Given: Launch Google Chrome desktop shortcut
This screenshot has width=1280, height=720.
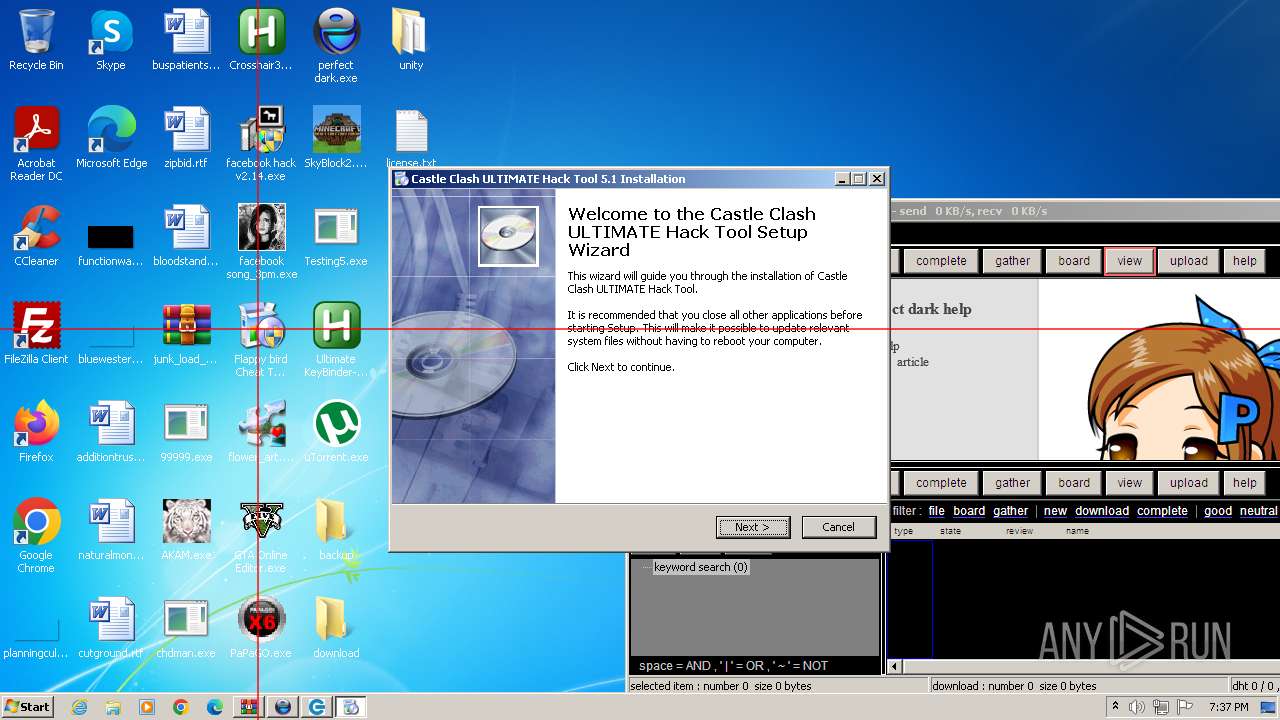Looking at the screenshot, I should 36,536.
